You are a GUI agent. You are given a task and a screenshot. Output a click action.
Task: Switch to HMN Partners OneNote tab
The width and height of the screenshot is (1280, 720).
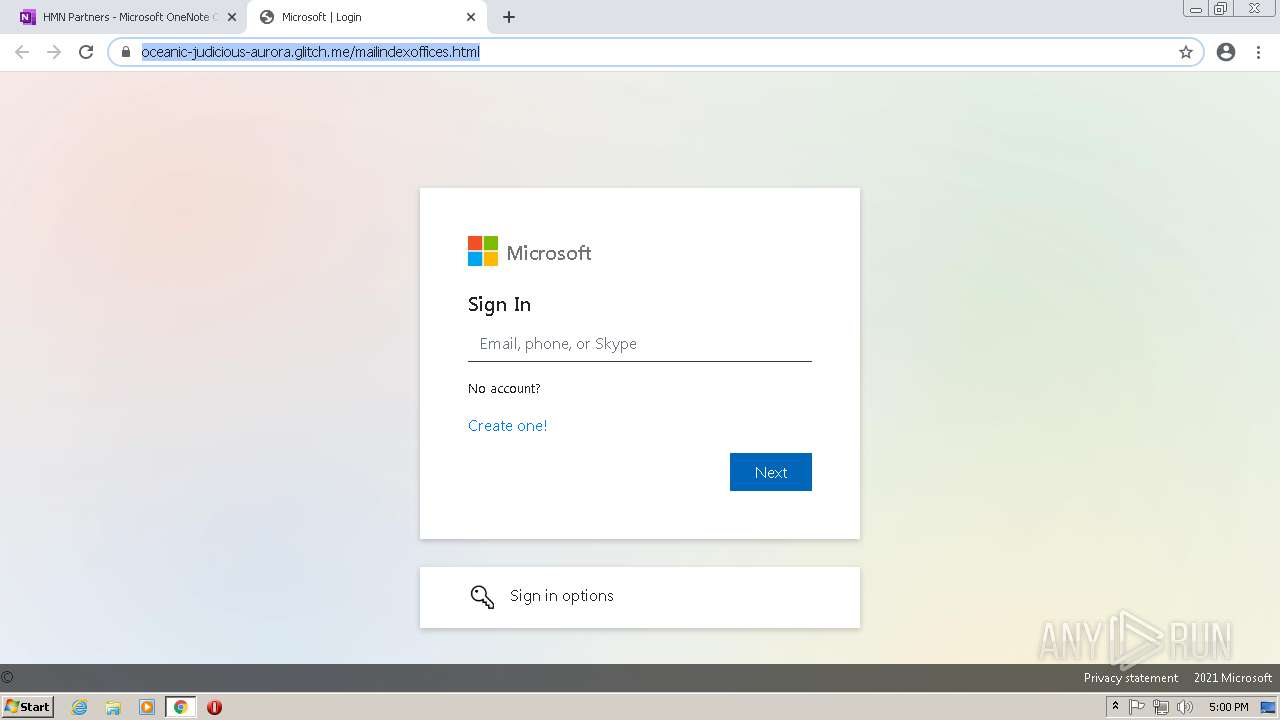point(125,17)
